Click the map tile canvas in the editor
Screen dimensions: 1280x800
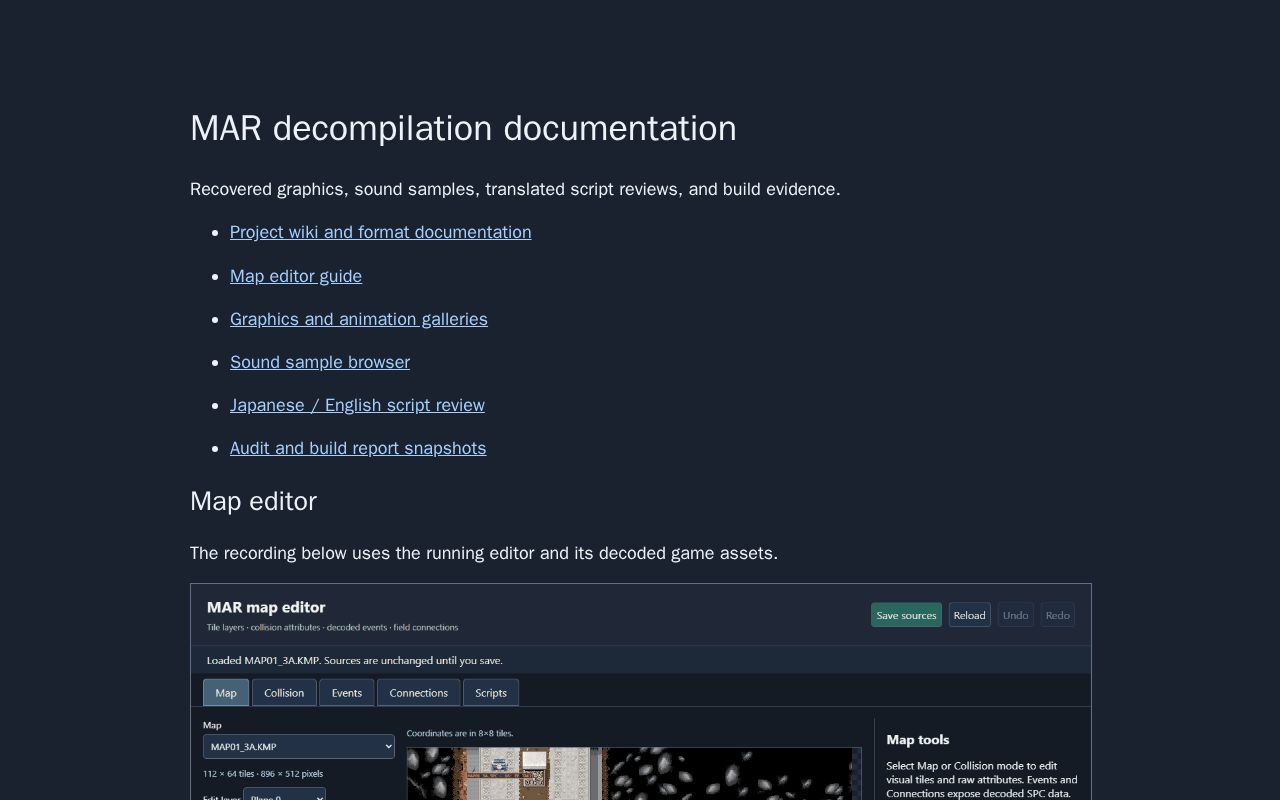[634, 774]
